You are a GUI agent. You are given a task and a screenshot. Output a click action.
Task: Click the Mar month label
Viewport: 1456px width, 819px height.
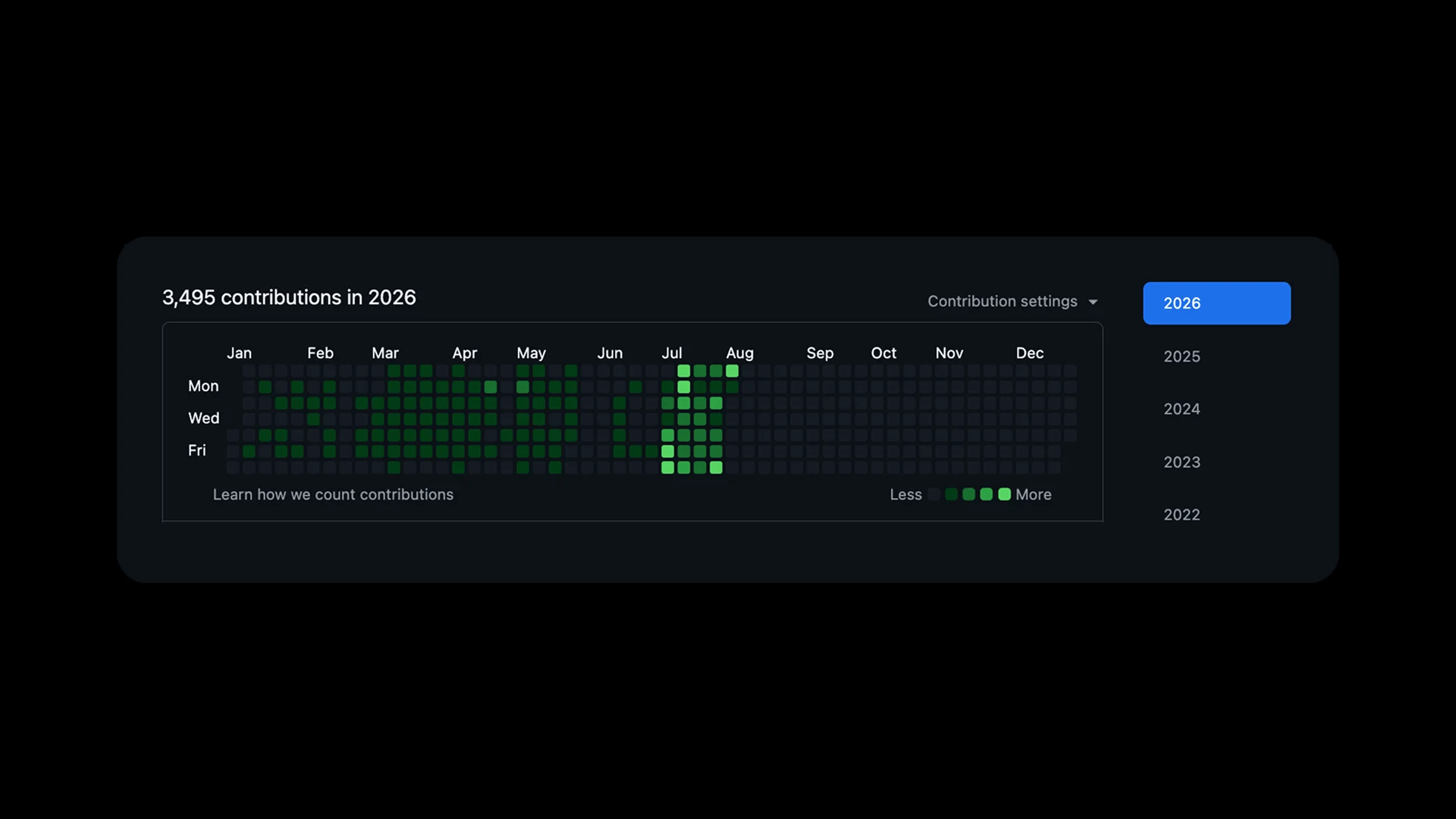coord(385,353)
